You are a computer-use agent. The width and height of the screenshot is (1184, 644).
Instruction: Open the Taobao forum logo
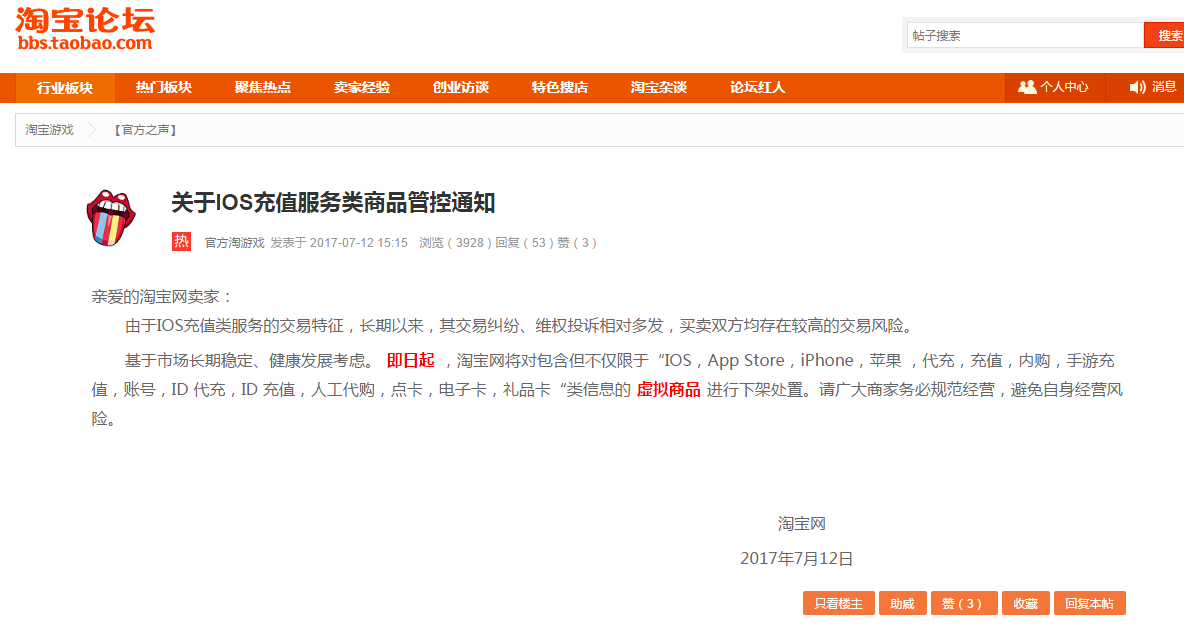coord(85,30)
